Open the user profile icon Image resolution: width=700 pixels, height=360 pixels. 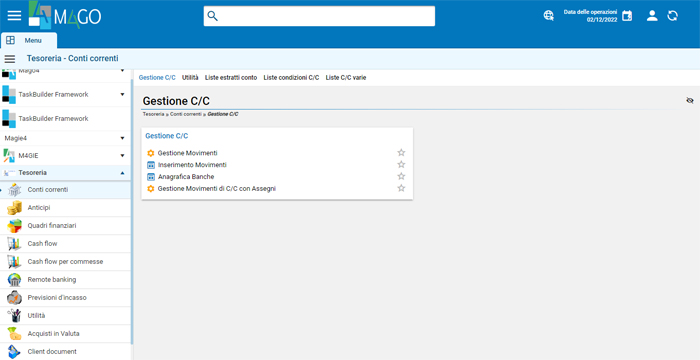(x=652, y=16)
